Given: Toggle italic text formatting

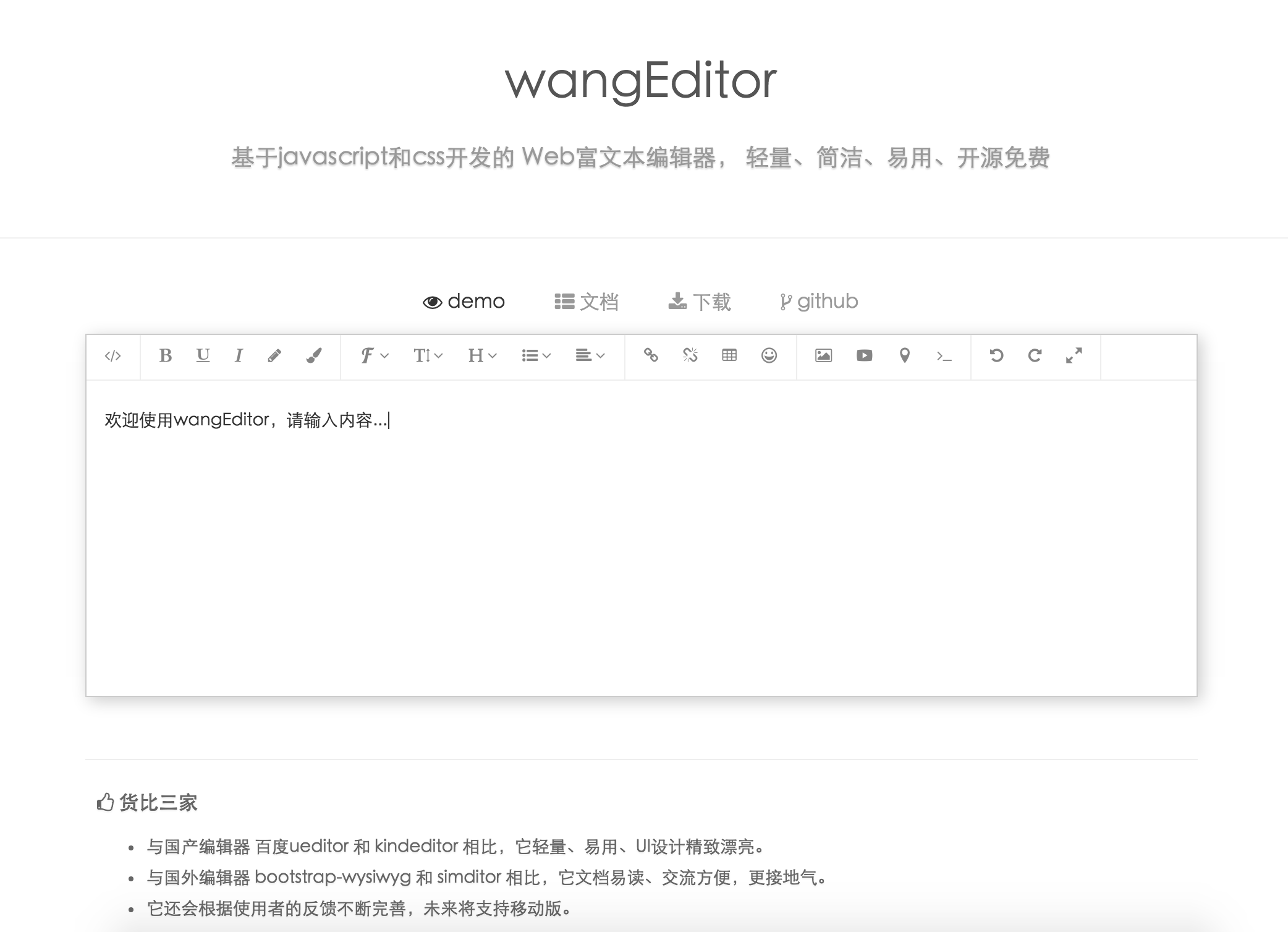Looking at the screenshot, I should tap(239, 356).
